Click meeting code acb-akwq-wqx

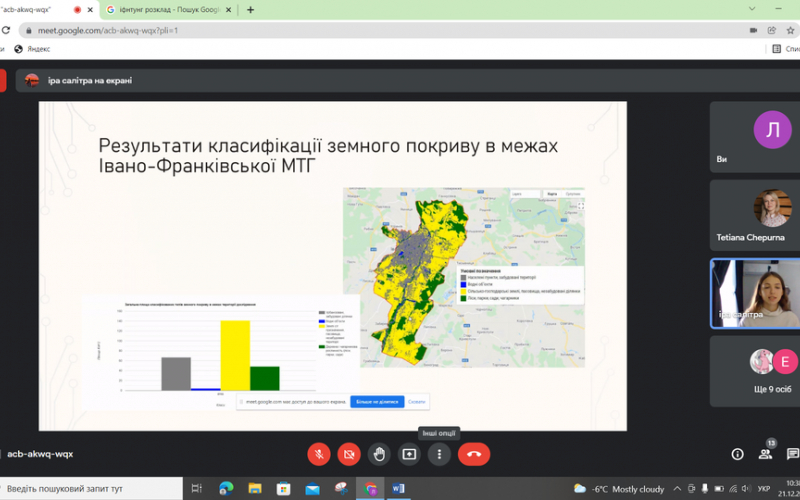[x=40, y=454]
